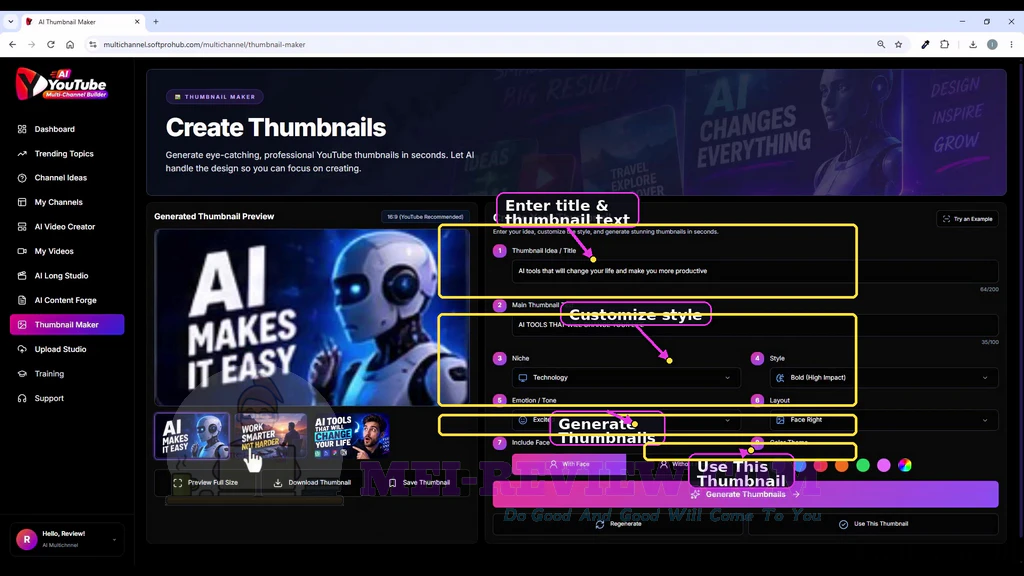Open the My Channels sidebar item

click(67, 202)
